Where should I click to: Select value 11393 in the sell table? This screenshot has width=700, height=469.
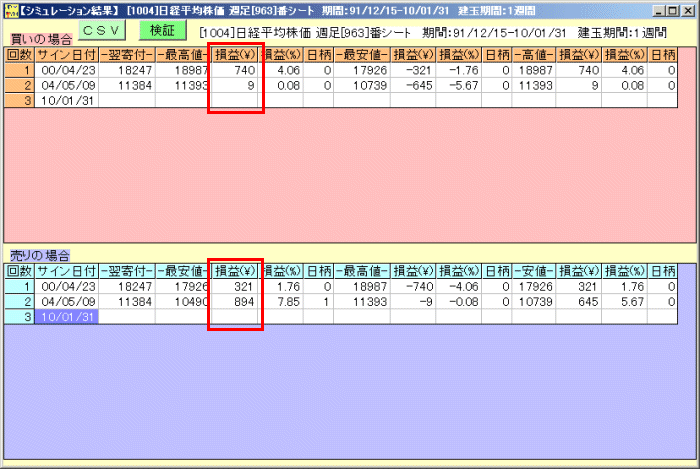(x=362, y=302)
